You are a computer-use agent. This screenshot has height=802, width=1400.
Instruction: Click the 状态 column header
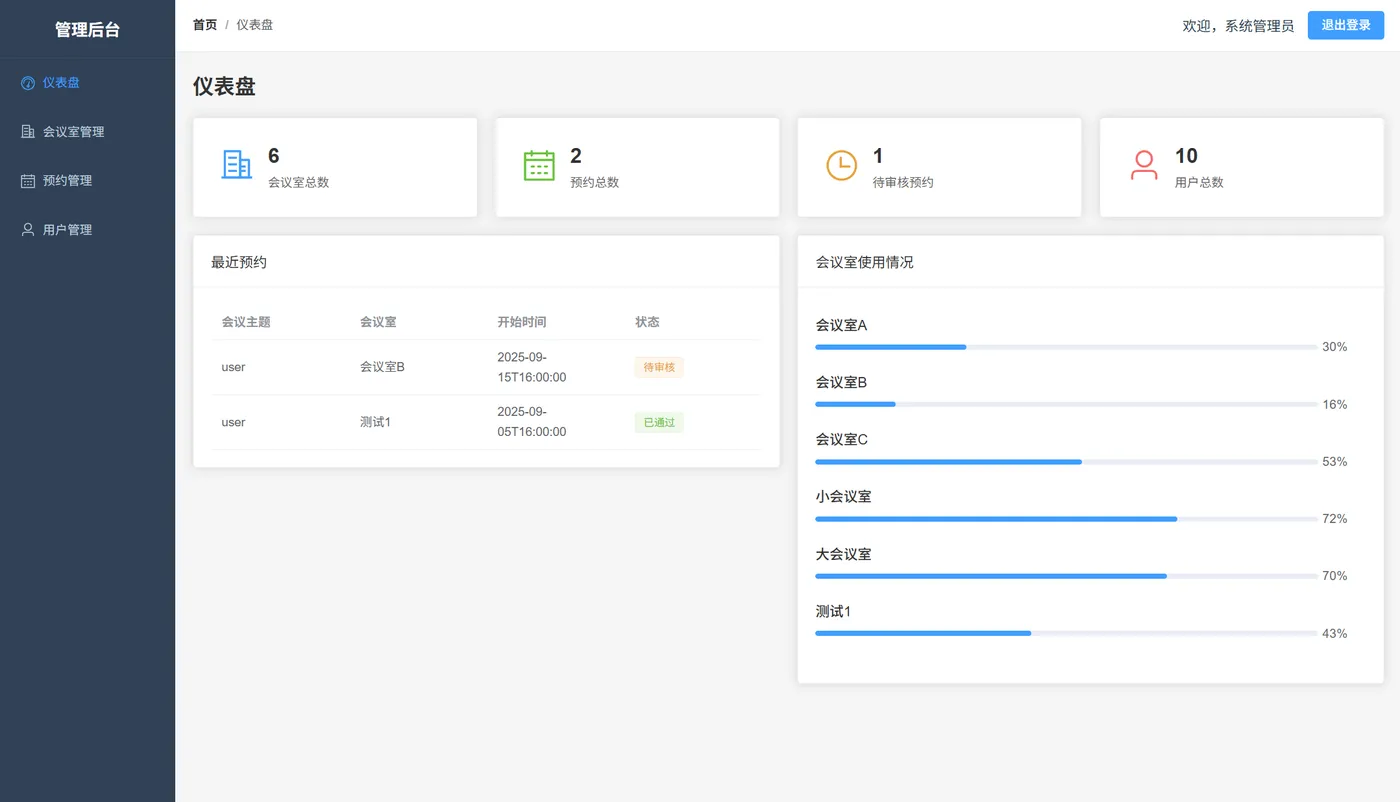647,322
